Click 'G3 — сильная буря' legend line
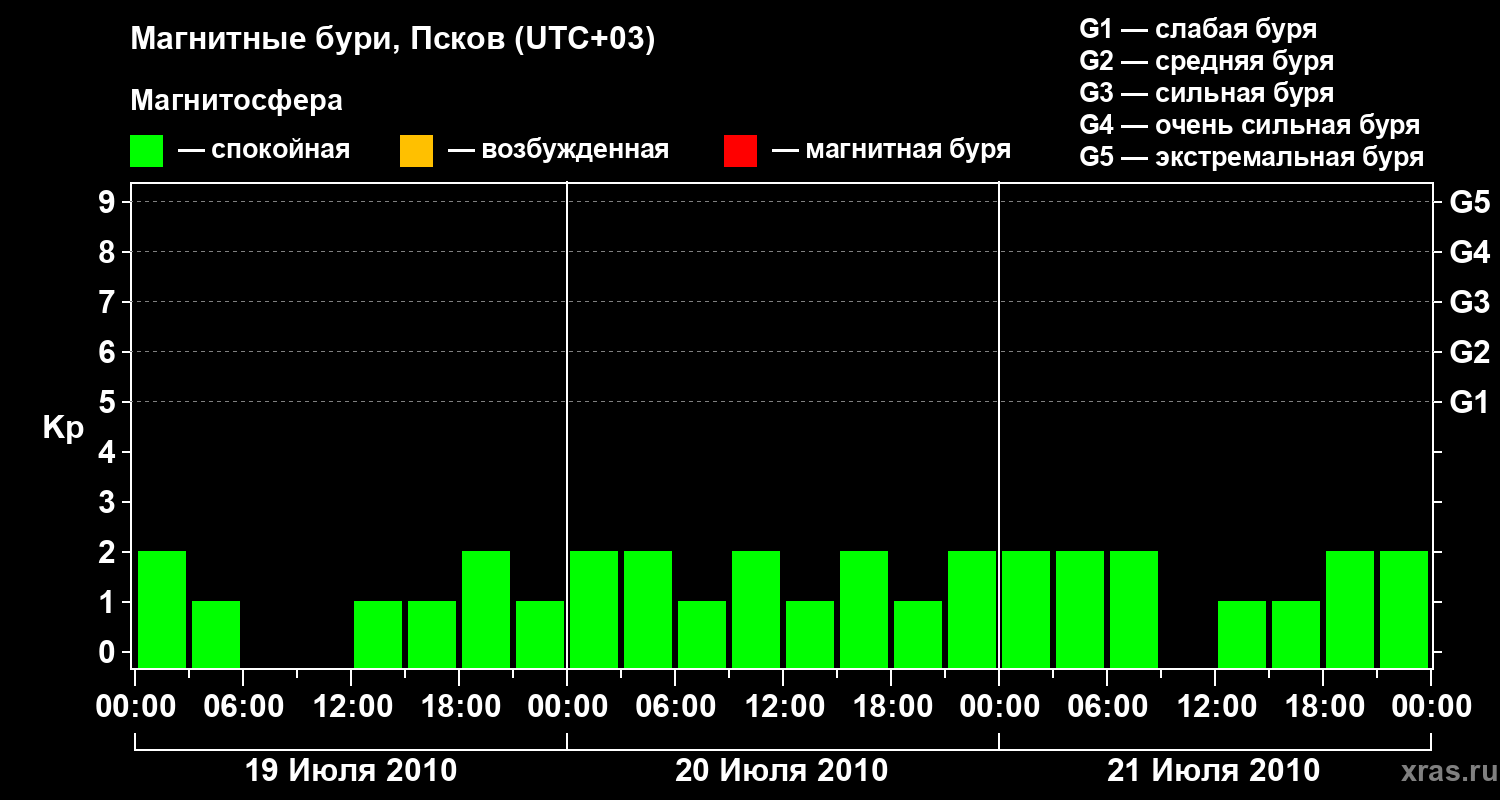This screenshot has height=800, width=1500. (x=1207, y=93)
